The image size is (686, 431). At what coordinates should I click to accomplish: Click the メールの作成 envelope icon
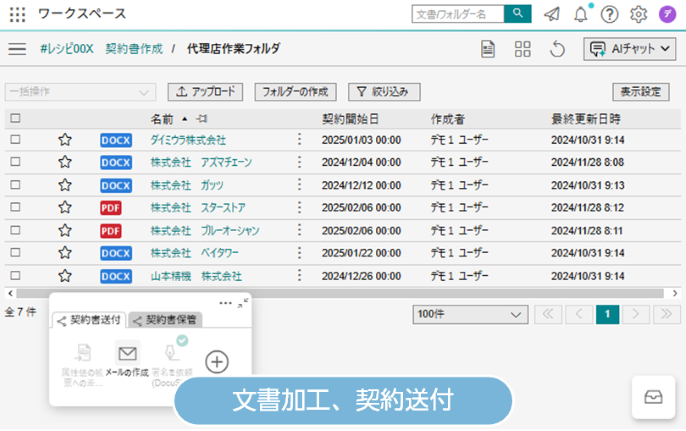(x=127, y=353)
